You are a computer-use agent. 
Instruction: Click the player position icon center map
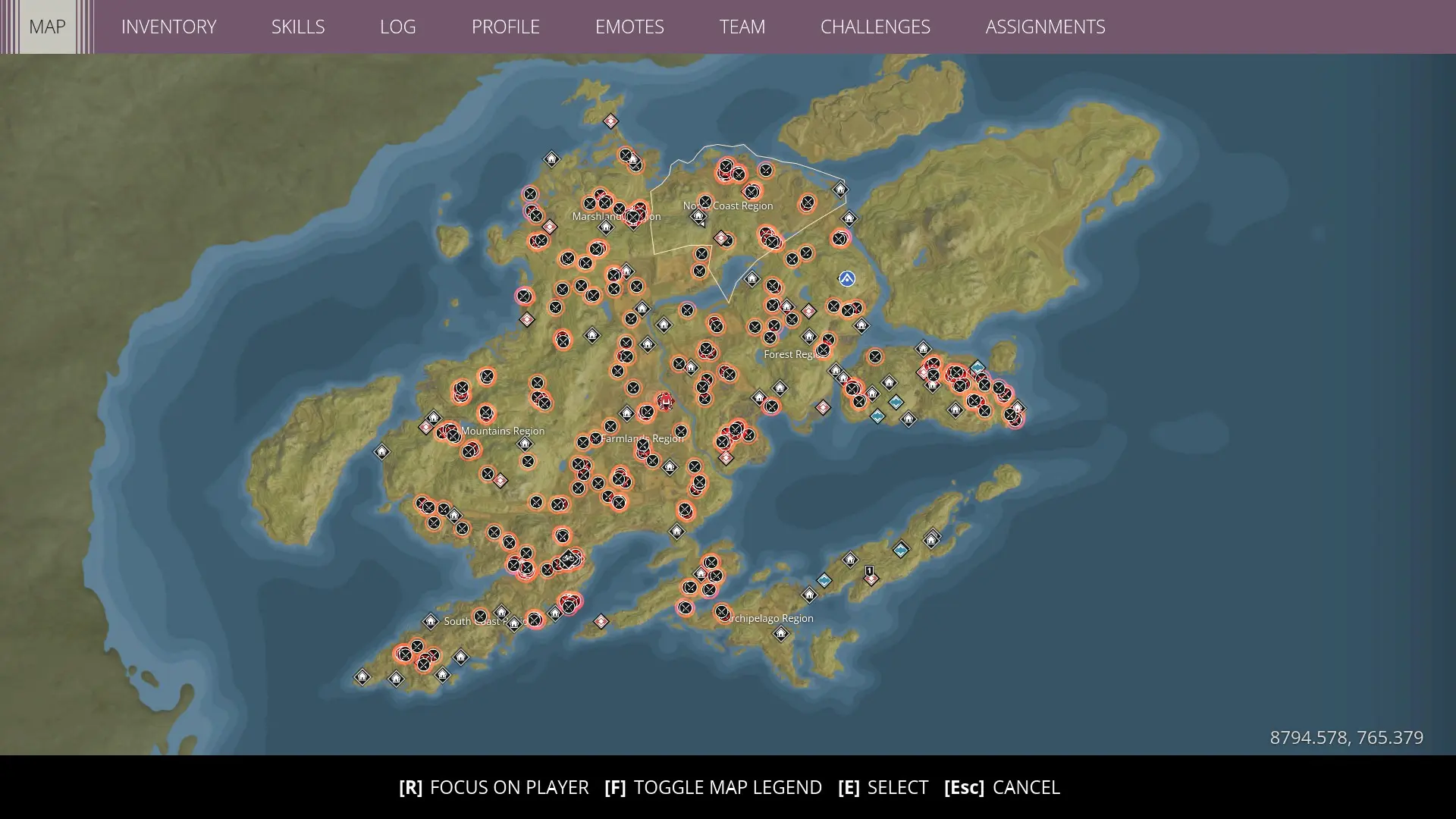(x=663, y=402)
